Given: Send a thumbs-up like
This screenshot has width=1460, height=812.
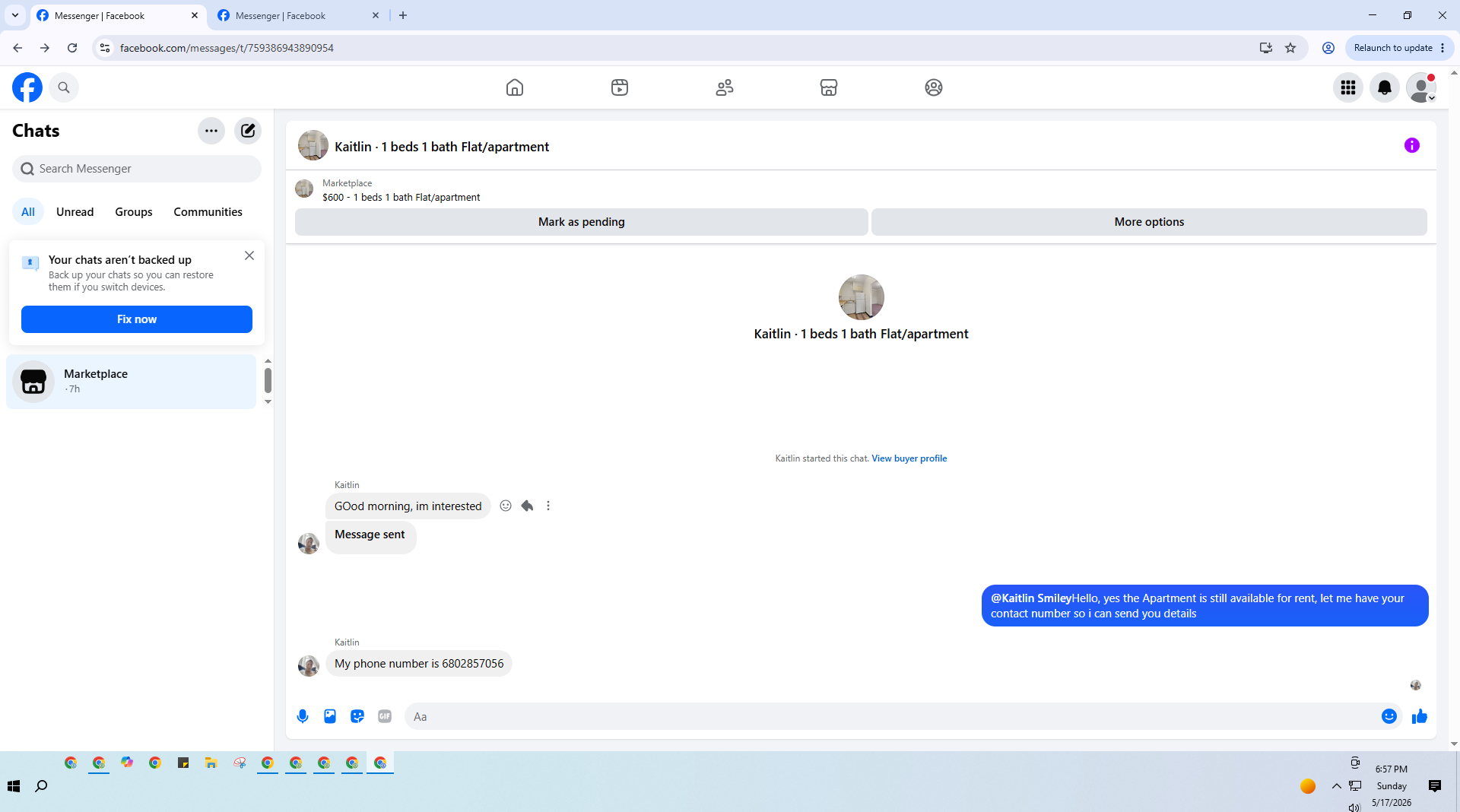Looking at the screenshot, I should coord(1420,716).
